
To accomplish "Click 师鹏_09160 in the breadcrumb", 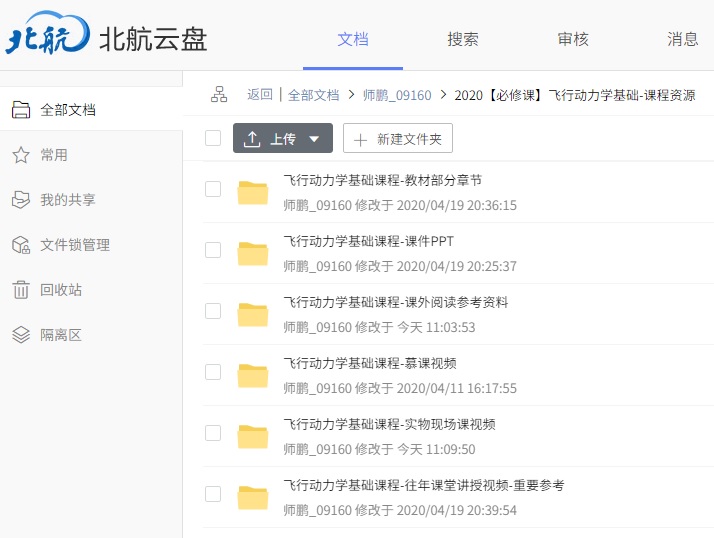I will [x=397, y=95].
